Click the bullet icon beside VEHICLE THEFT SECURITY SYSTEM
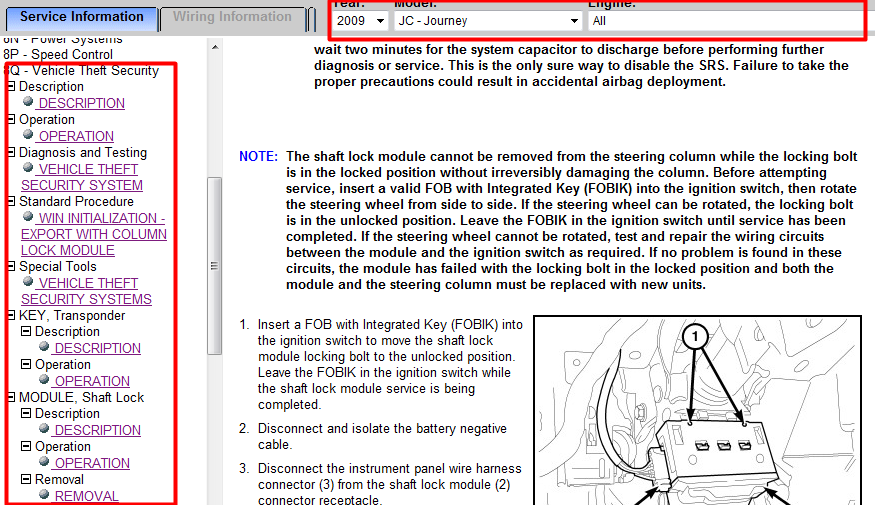875x505 pixels. coord(28,167)
